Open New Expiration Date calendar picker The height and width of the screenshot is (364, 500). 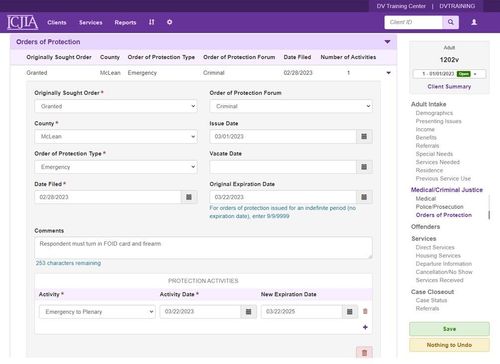(x=350, y=312)
